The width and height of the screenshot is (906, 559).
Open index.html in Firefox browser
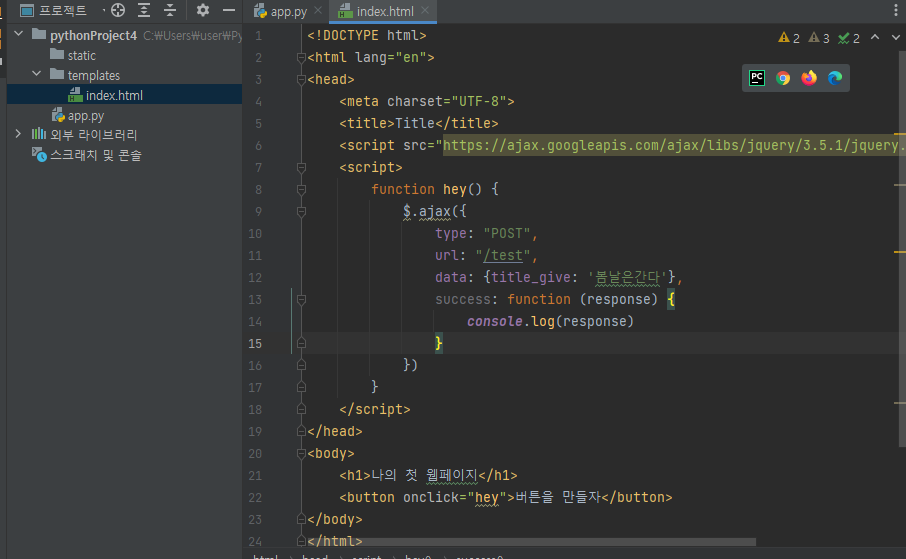809,78
